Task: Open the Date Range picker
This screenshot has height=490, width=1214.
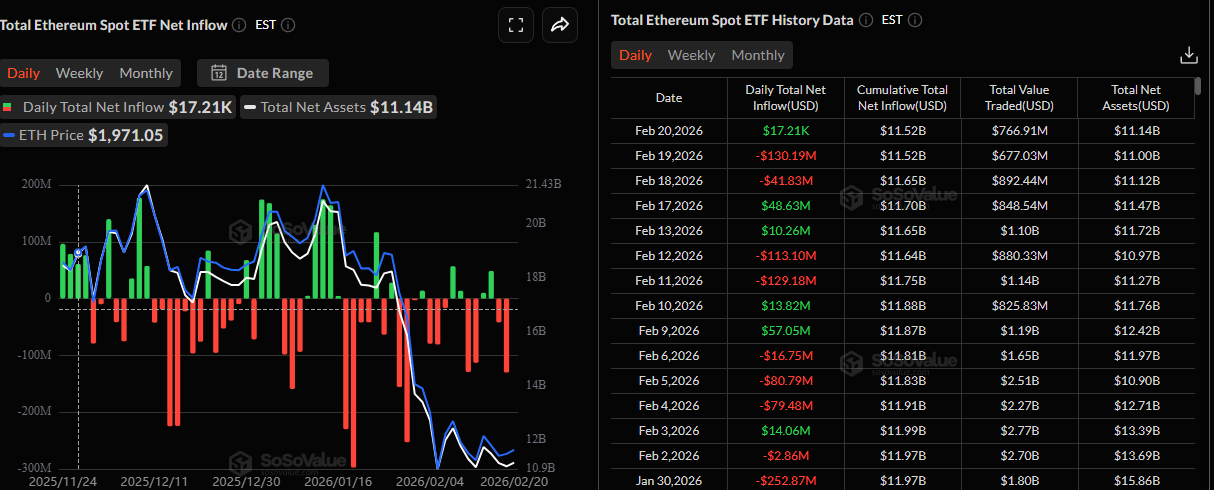Action: coord(263,73)
